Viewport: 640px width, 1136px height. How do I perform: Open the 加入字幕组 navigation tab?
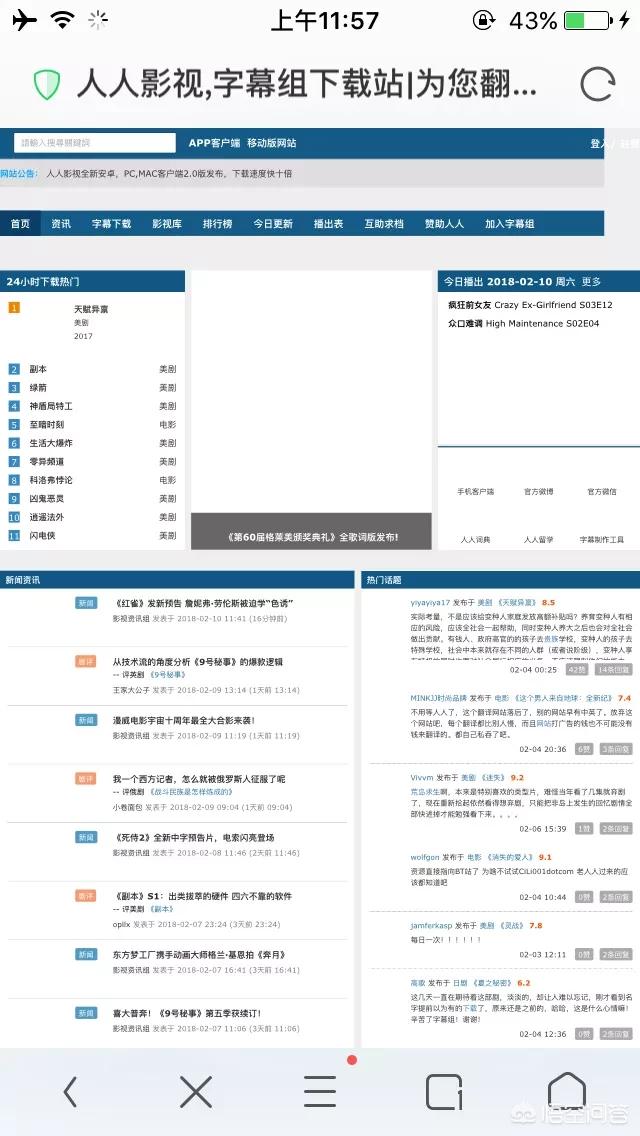coord(510,224)
